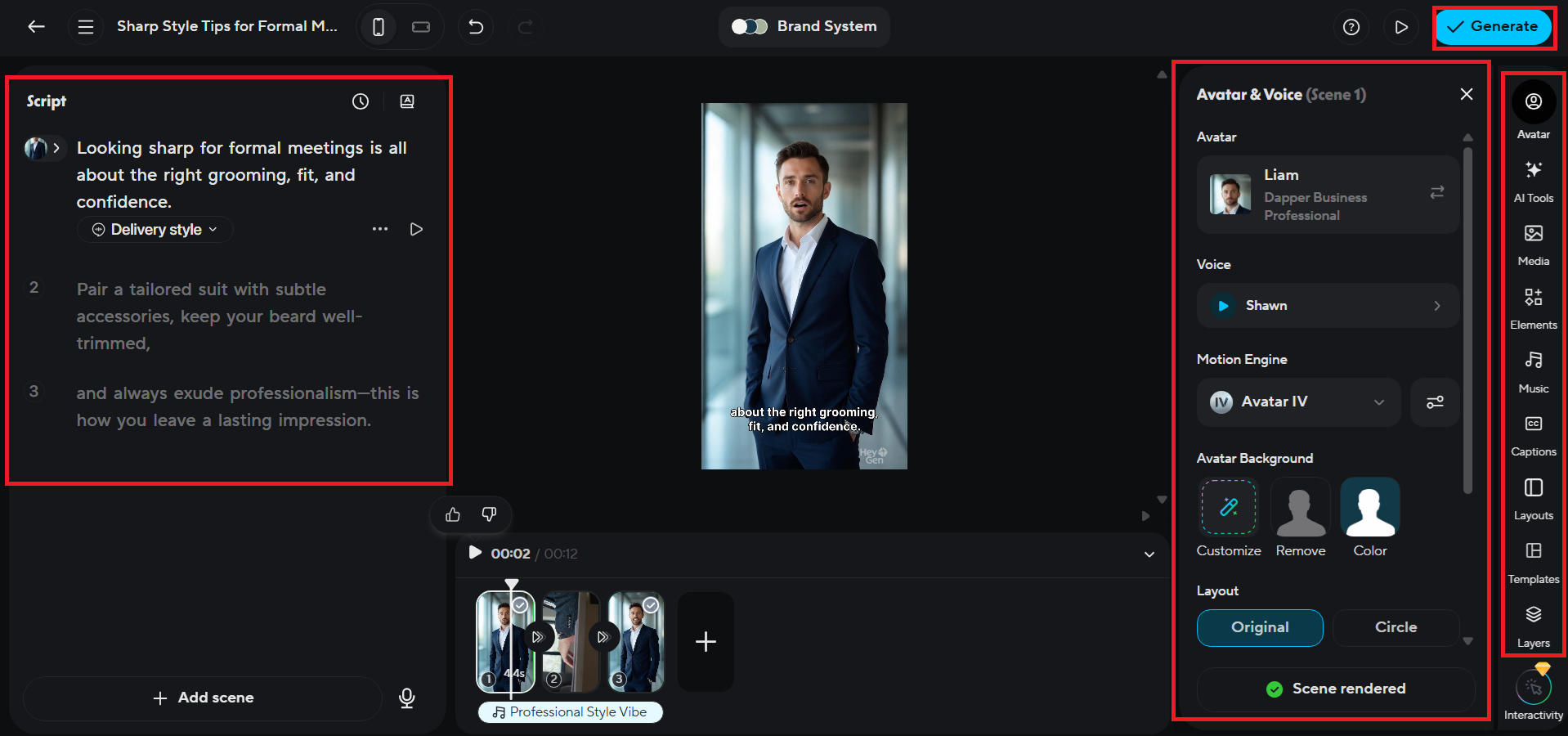The image size is (1568, 736).
Task: Open Liam avatar card
Action: 1328,195
